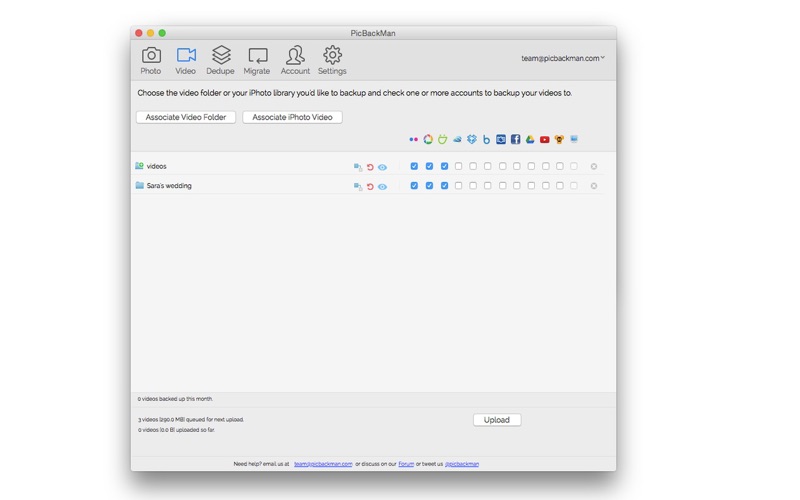This screenshot has width=800, height=500.
Task: Check YouTube checkbox for Sara's wedding
Action: click(x=546, y=185)
